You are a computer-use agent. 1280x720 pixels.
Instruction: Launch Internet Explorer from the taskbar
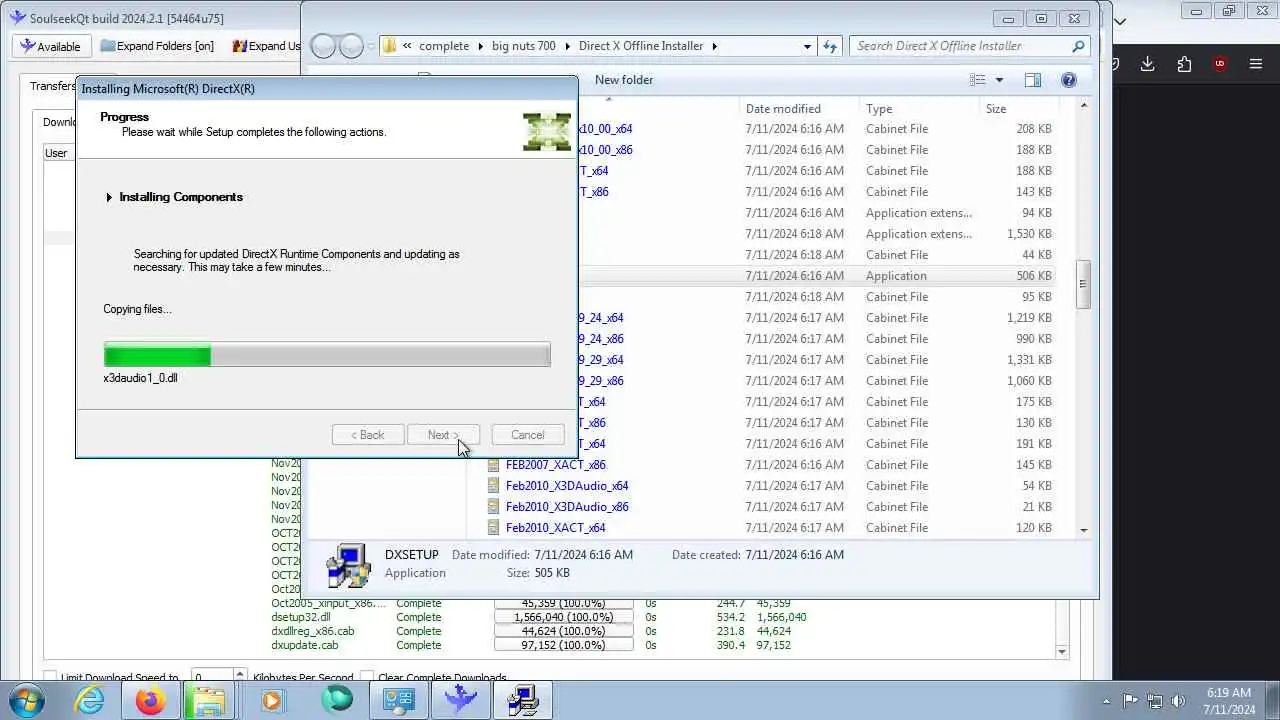pyautogui.click(x=90, y=700)
